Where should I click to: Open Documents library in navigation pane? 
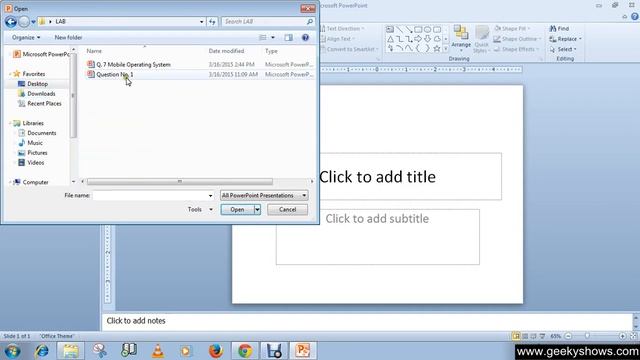42,133
